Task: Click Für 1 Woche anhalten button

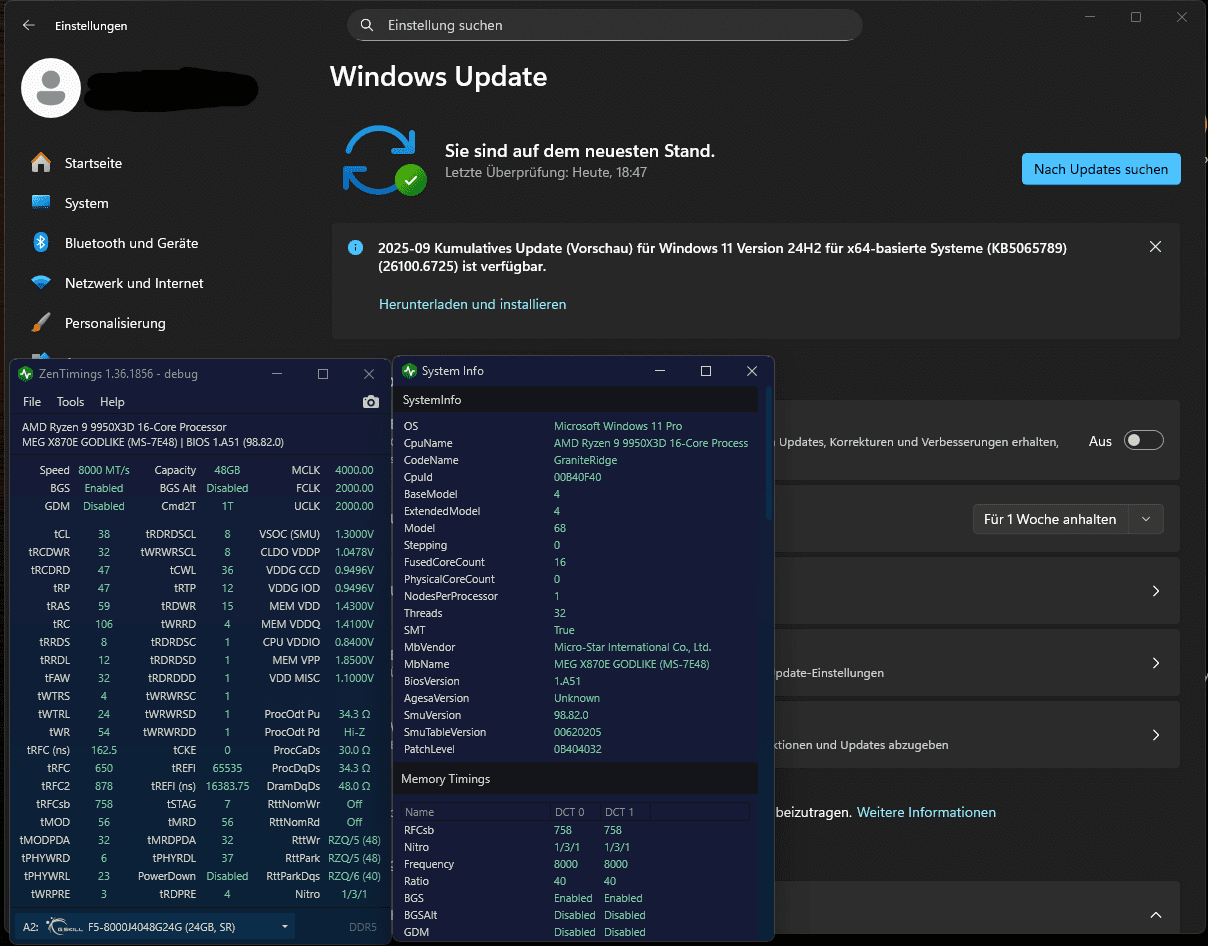Action: (1050, 519)
